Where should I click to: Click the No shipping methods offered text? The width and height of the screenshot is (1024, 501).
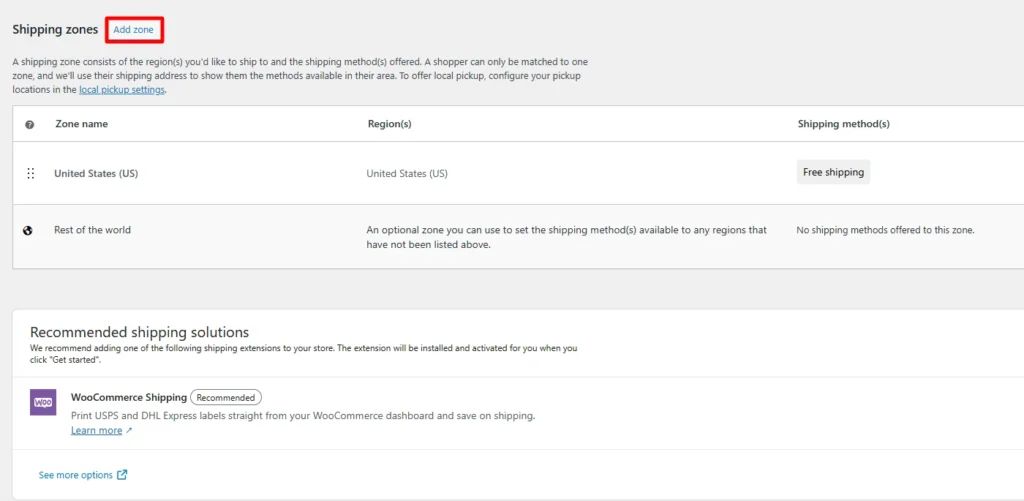tap(886, 230)
